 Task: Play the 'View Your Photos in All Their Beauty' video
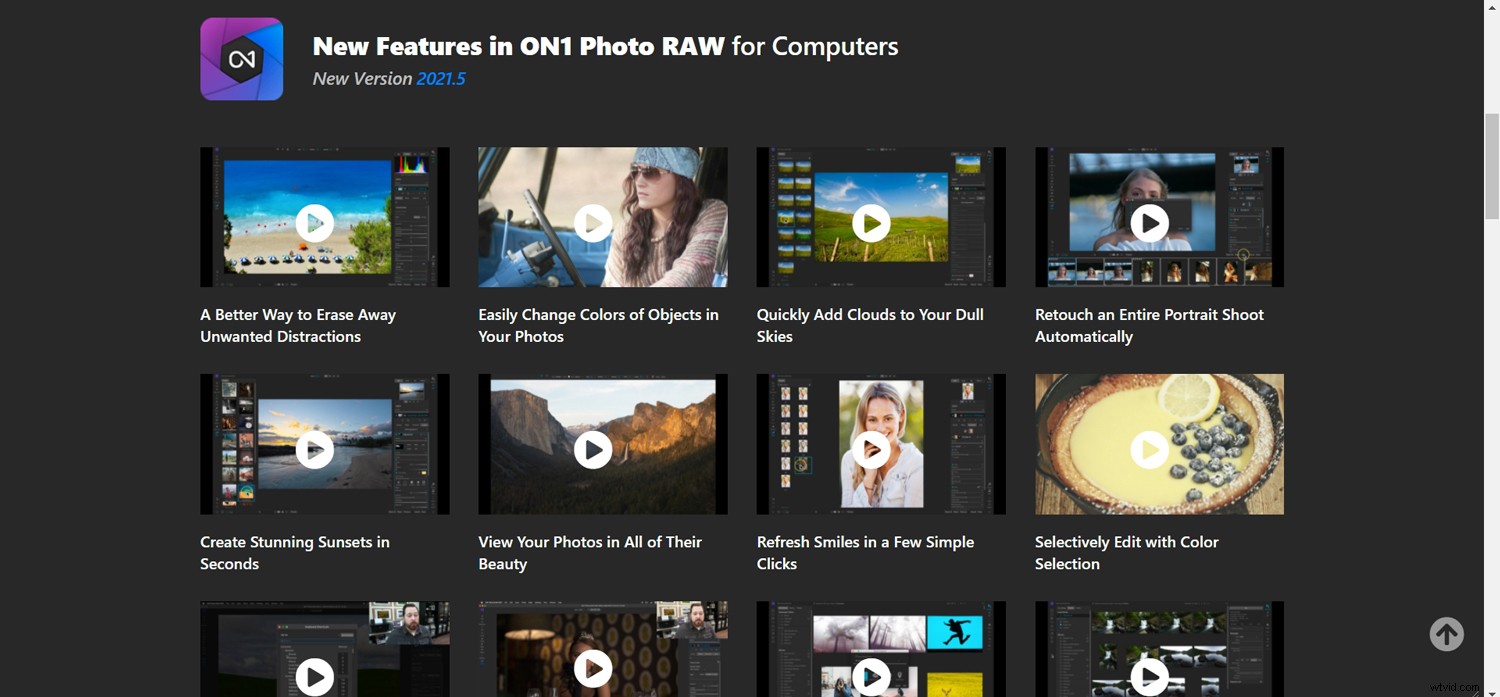(593, 450)
